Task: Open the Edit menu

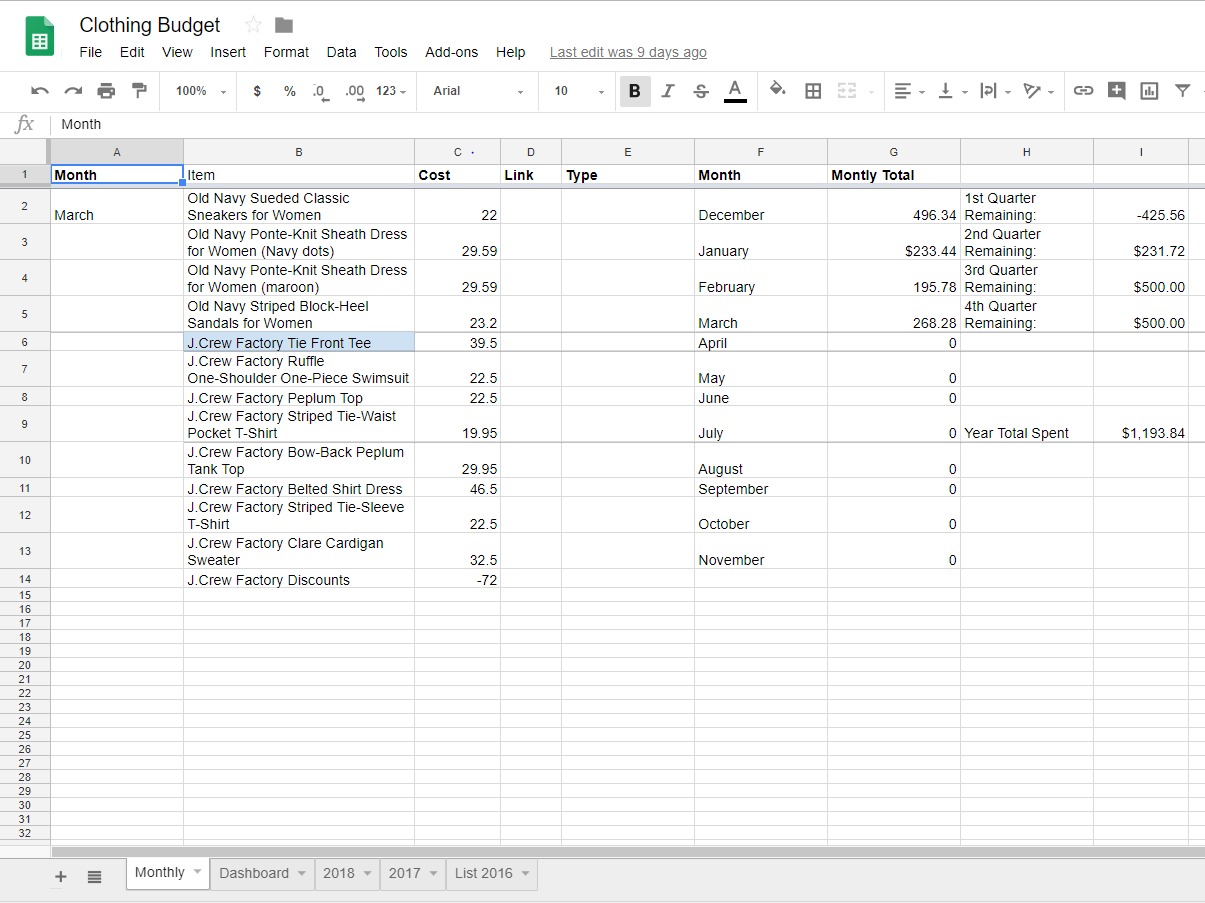Action: click(132, 52)
